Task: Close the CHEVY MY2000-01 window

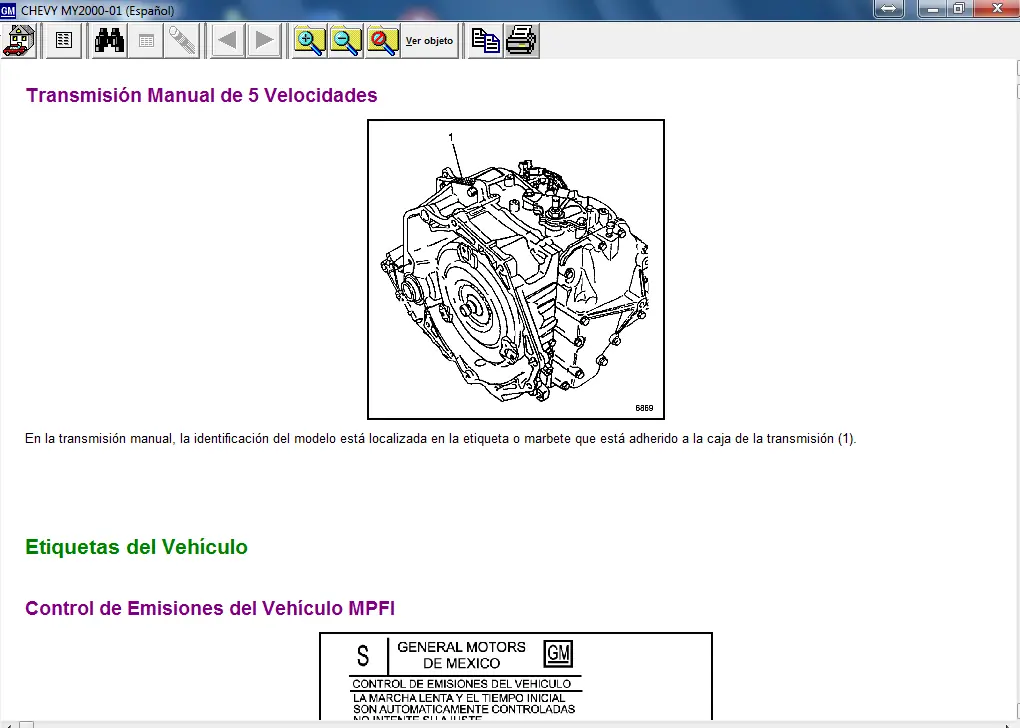Action: [997, 8]
